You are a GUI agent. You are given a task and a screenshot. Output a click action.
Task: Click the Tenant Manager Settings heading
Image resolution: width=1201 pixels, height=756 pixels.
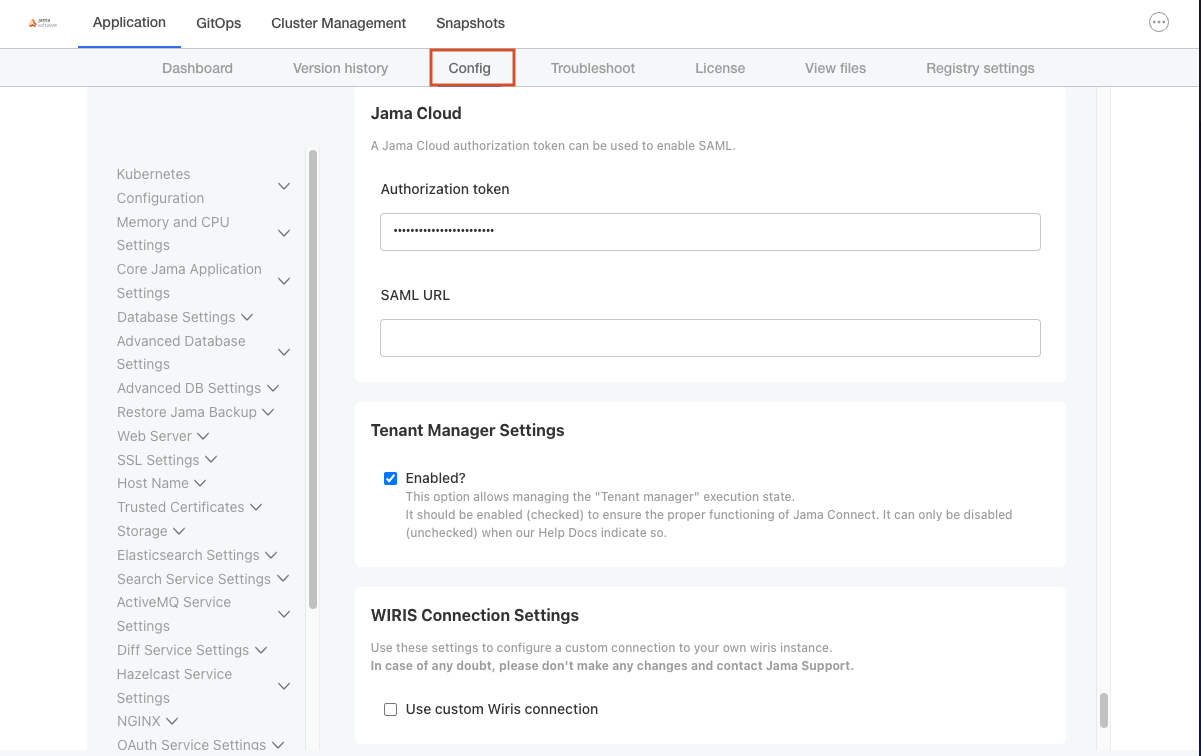(468, 430)
